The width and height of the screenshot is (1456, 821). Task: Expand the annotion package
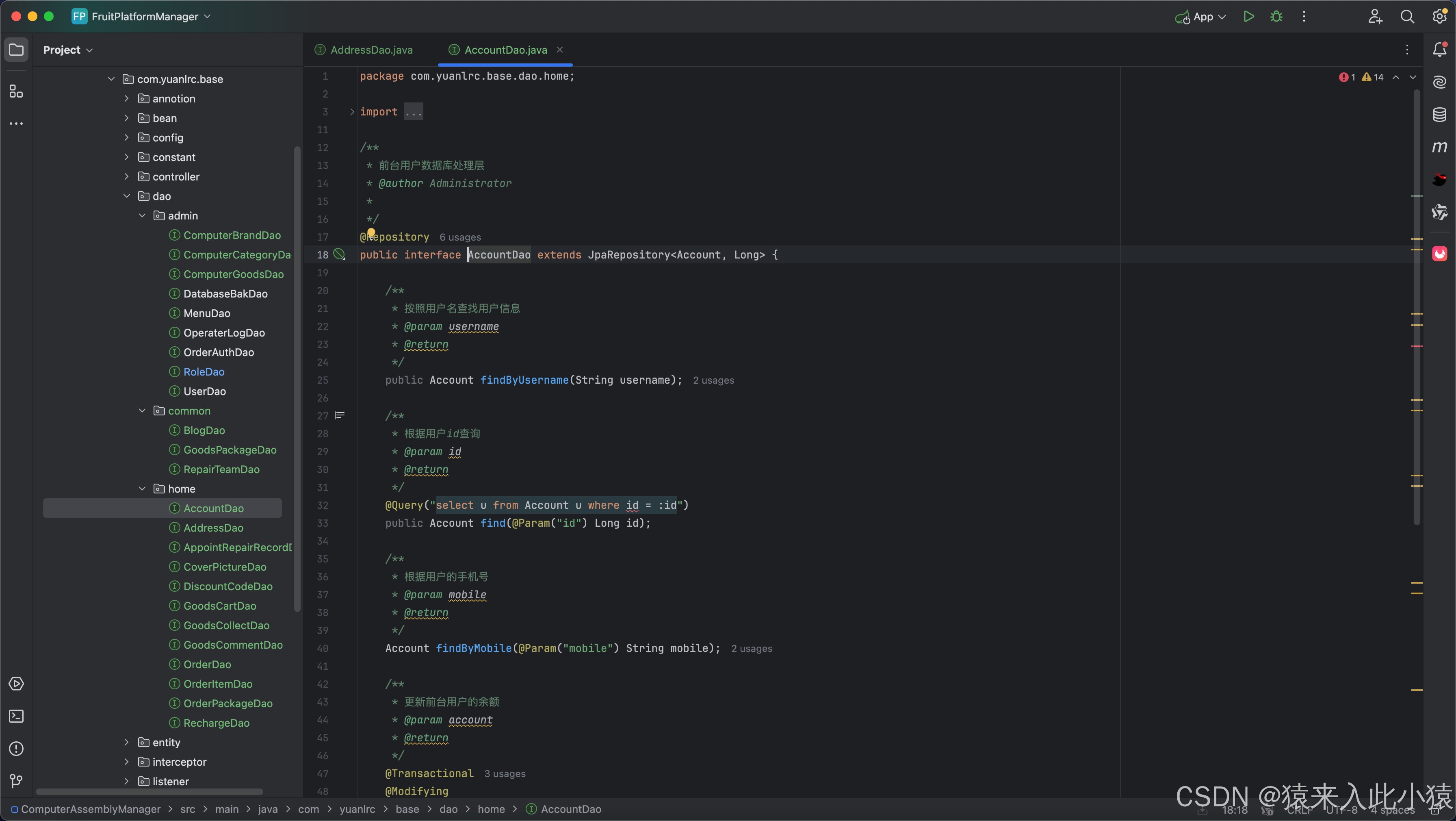127,98
